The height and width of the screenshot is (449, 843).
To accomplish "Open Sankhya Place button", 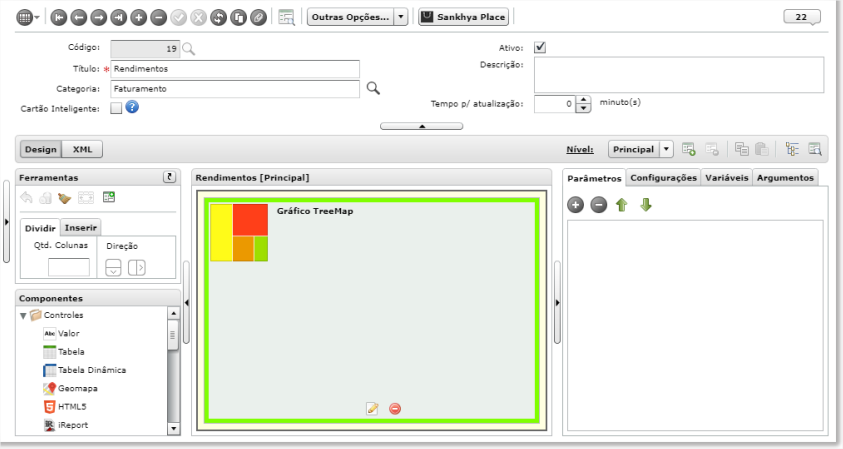I will [464, 17].
